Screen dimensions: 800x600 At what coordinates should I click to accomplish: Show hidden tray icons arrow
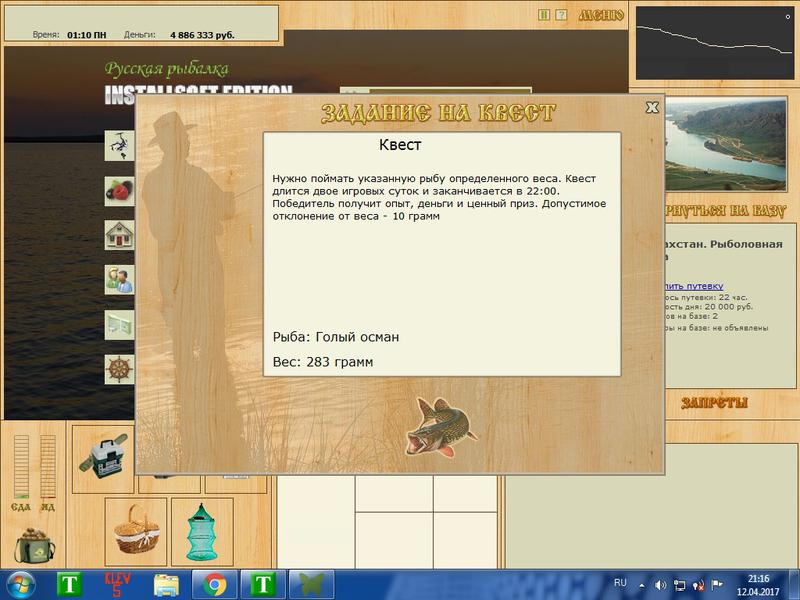642,585
